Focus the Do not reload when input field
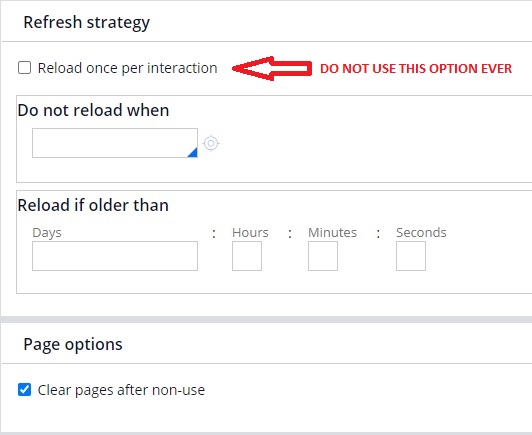This screenshot has width=532, height=435. (x=115, y=143)
